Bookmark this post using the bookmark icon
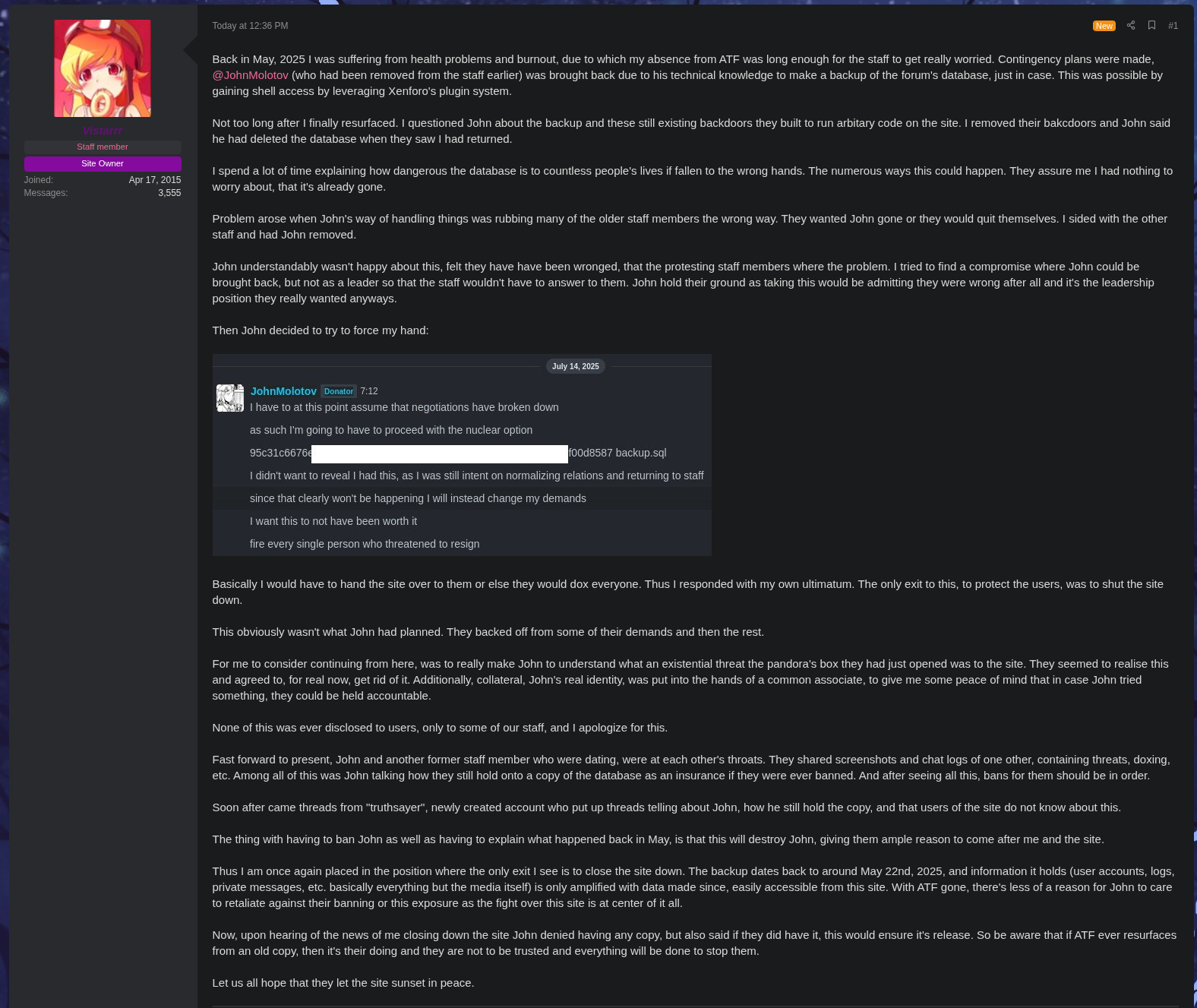Viewport: 1197px width, 1008px height. coord(1151,25)
